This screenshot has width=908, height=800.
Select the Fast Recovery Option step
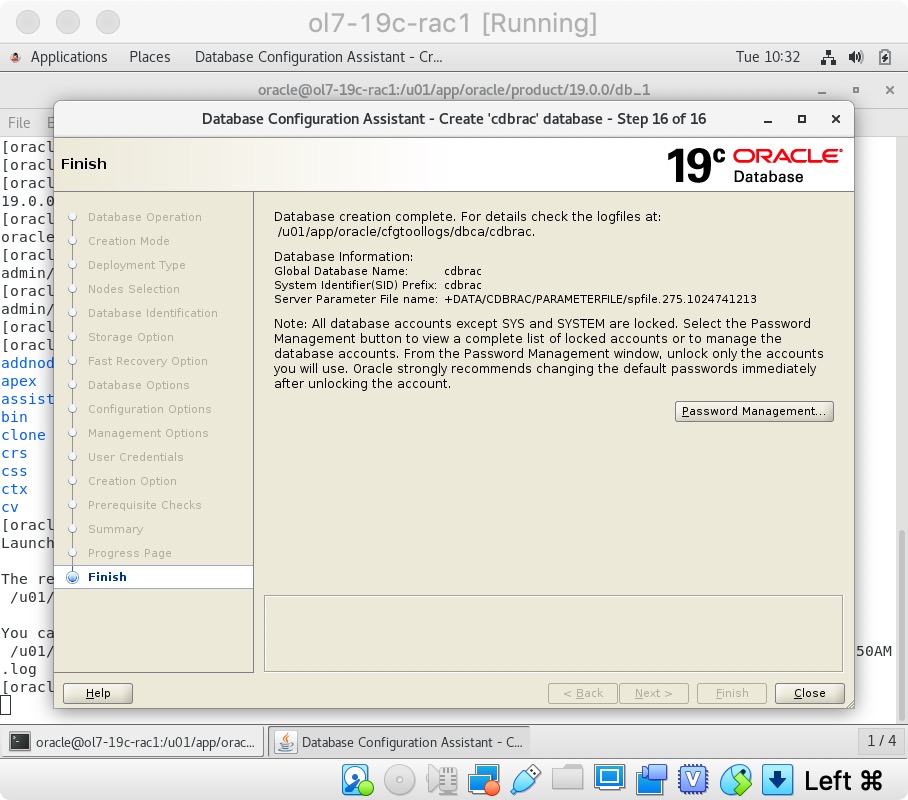[x=148, y=361]
